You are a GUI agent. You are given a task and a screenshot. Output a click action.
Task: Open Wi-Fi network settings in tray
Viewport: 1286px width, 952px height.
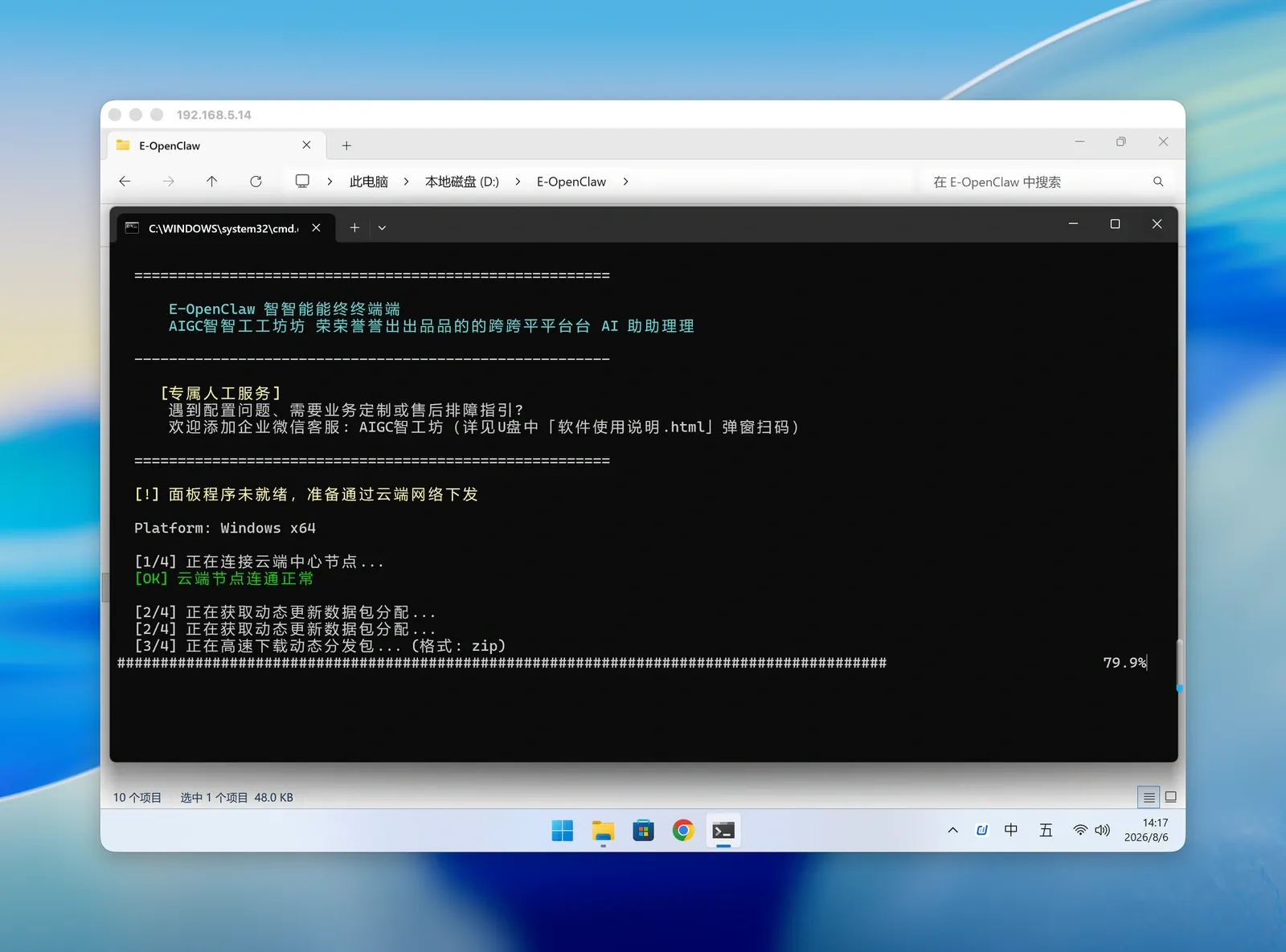(x=1080, y=830)
